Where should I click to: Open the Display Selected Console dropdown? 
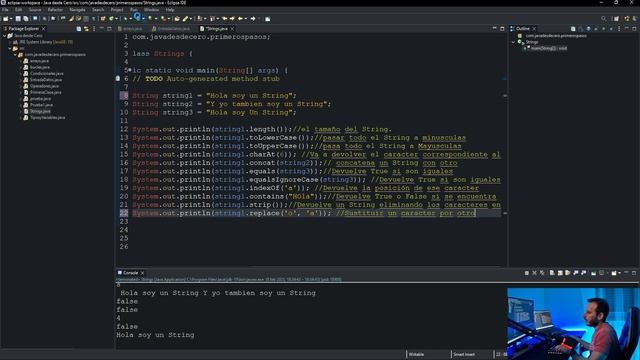click(x=607, y=273)
